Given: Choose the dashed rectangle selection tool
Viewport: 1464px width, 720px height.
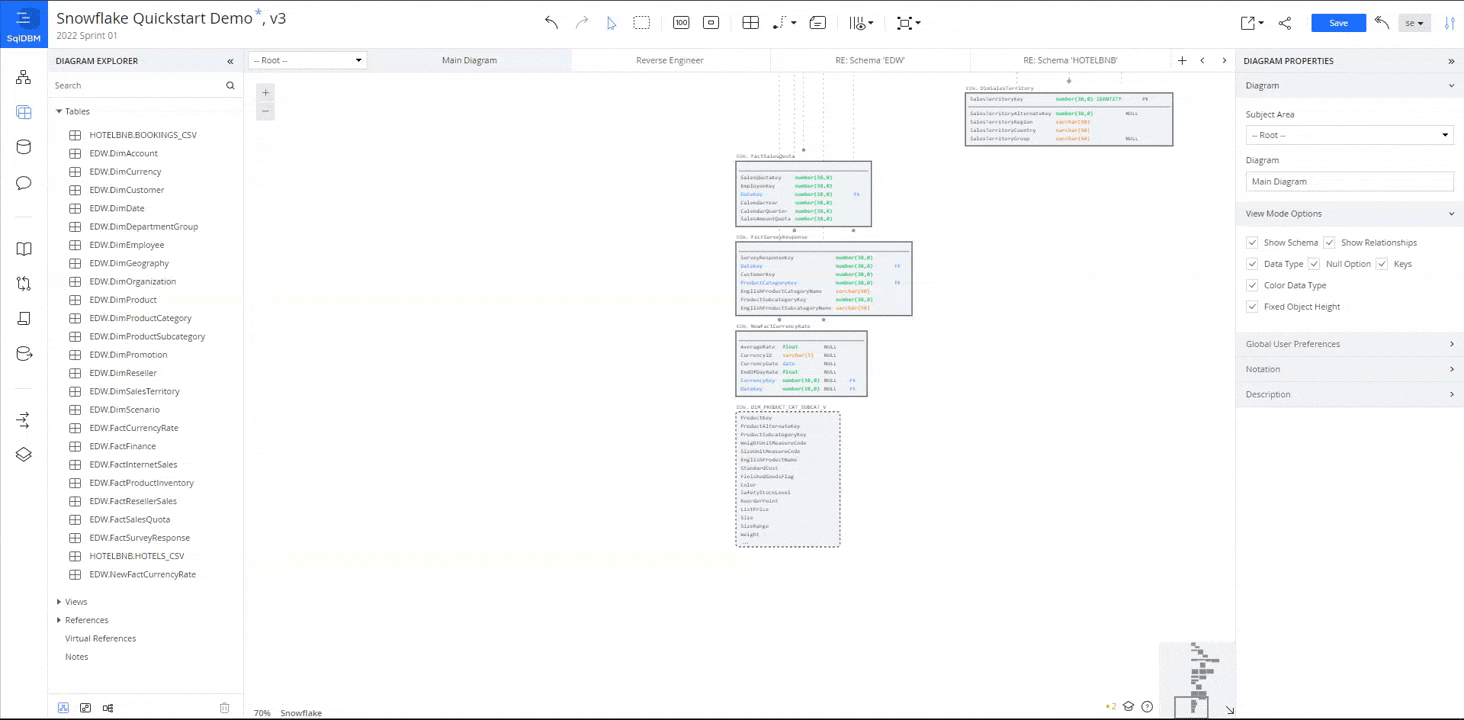Looking at the screenshot, I should 642,23.
